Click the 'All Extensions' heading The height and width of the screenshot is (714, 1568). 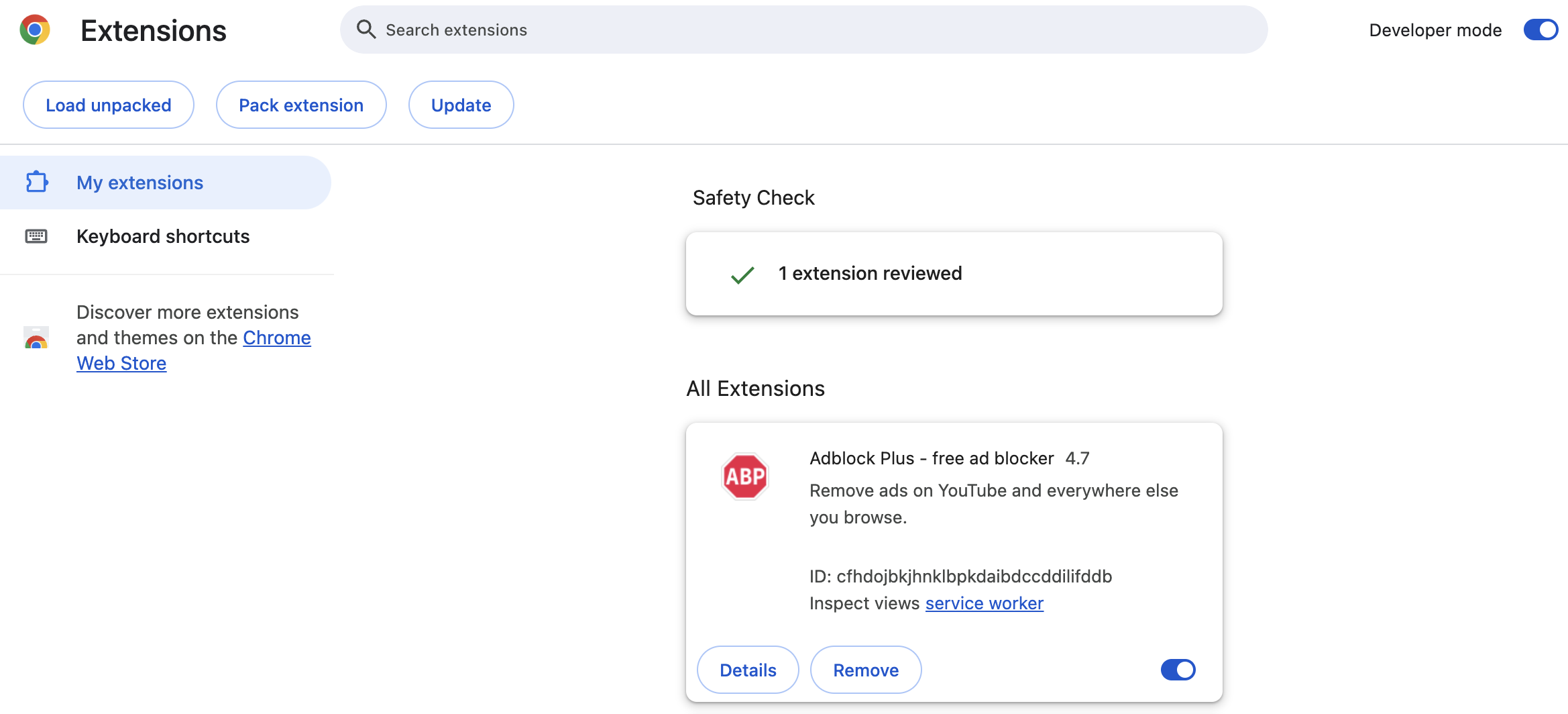pyautogui.click(x=755, y=389)
